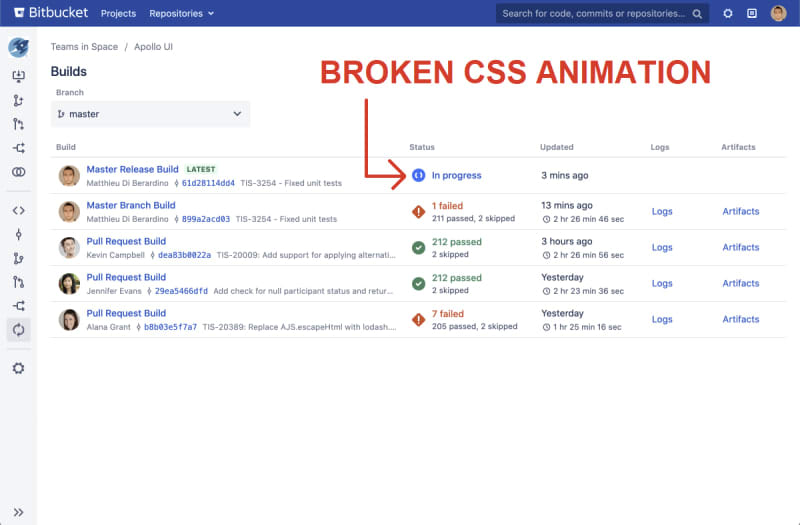Click the Apollo UI rocket project avatar
This screenshot has width=800, height=525.
[18, 47]
